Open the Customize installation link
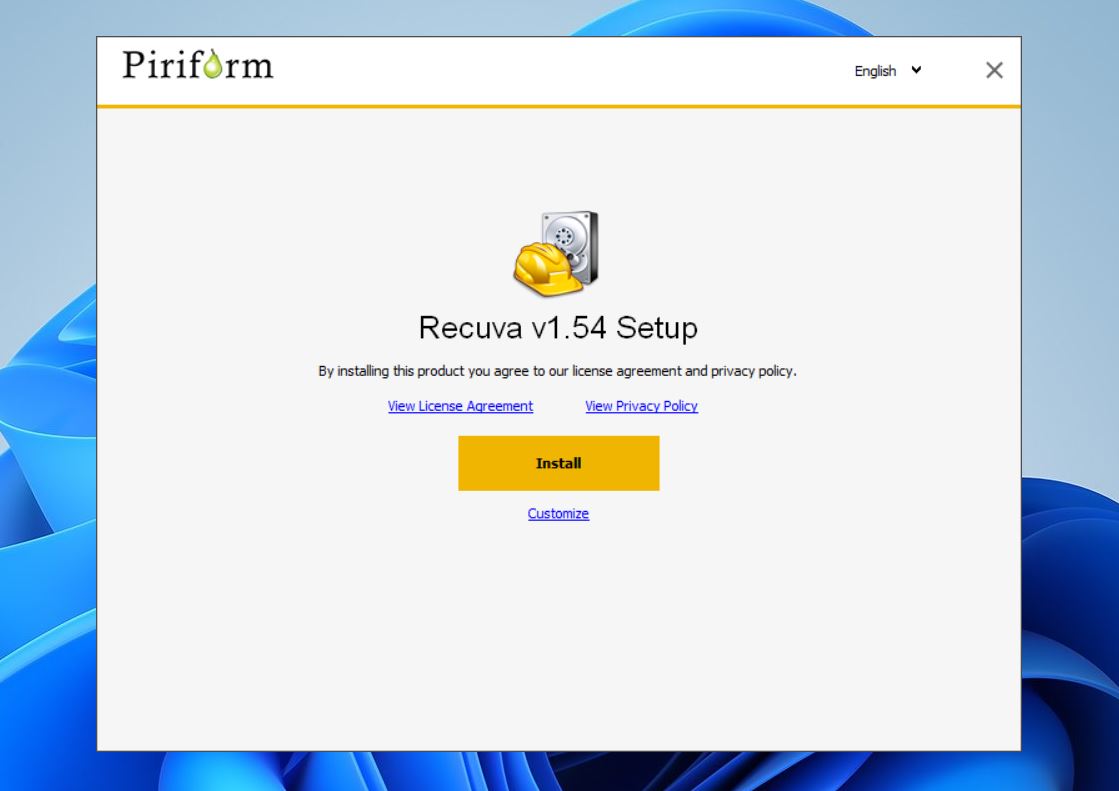The width and height of the screenshot is (1119, 791). point(558,513)
